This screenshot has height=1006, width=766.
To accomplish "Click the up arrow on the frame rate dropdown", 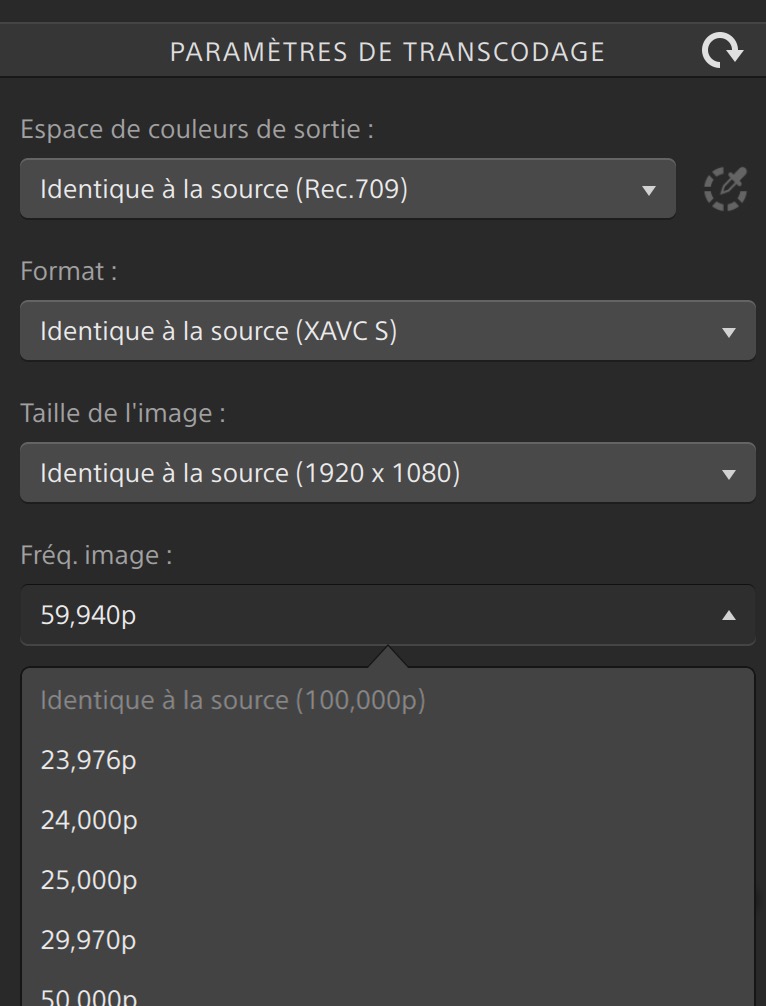I will coord(729,615).
